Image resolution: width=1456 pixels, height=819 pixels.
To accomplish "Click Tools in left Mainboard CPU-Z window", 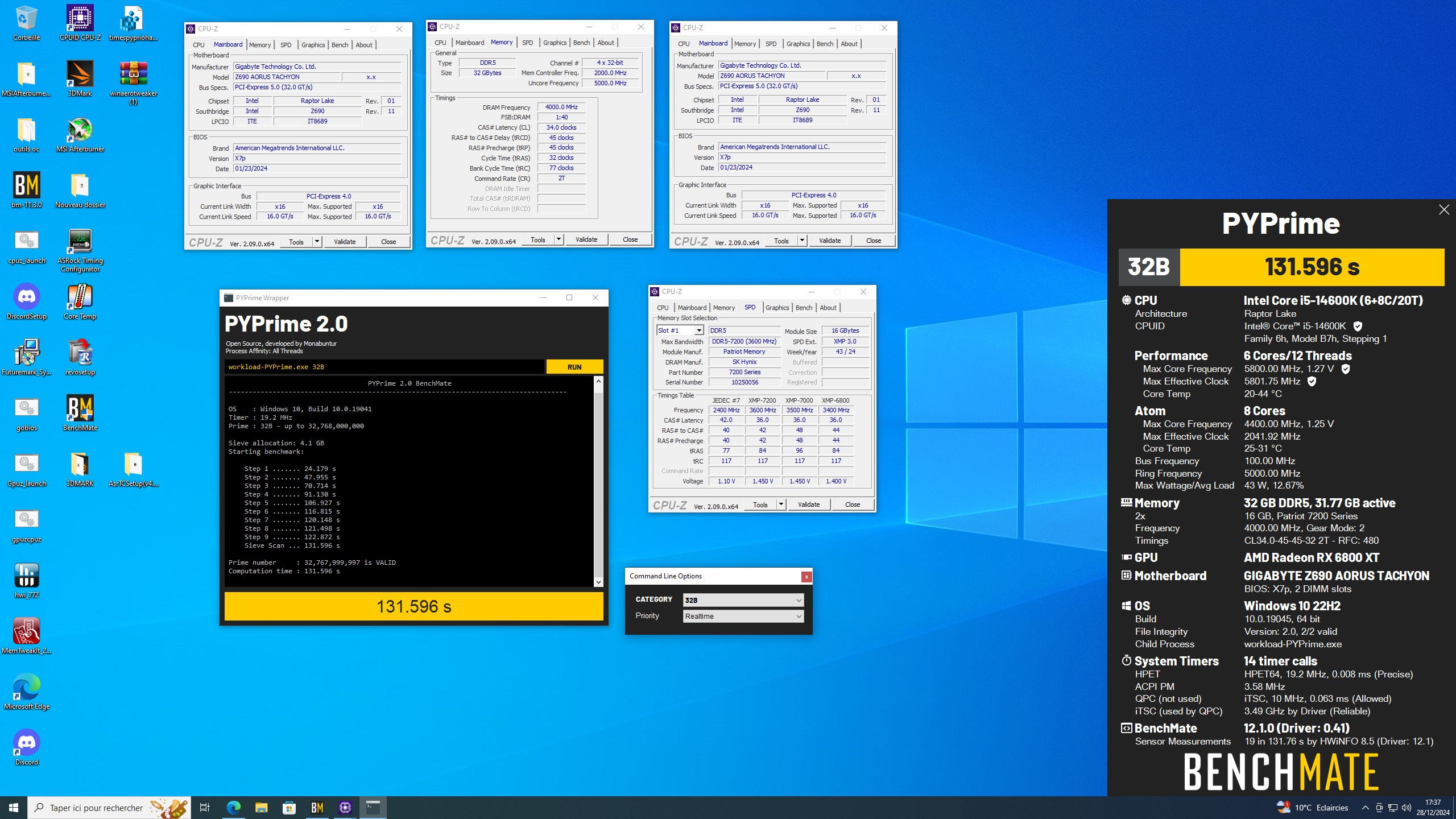I will click(296, 242).
